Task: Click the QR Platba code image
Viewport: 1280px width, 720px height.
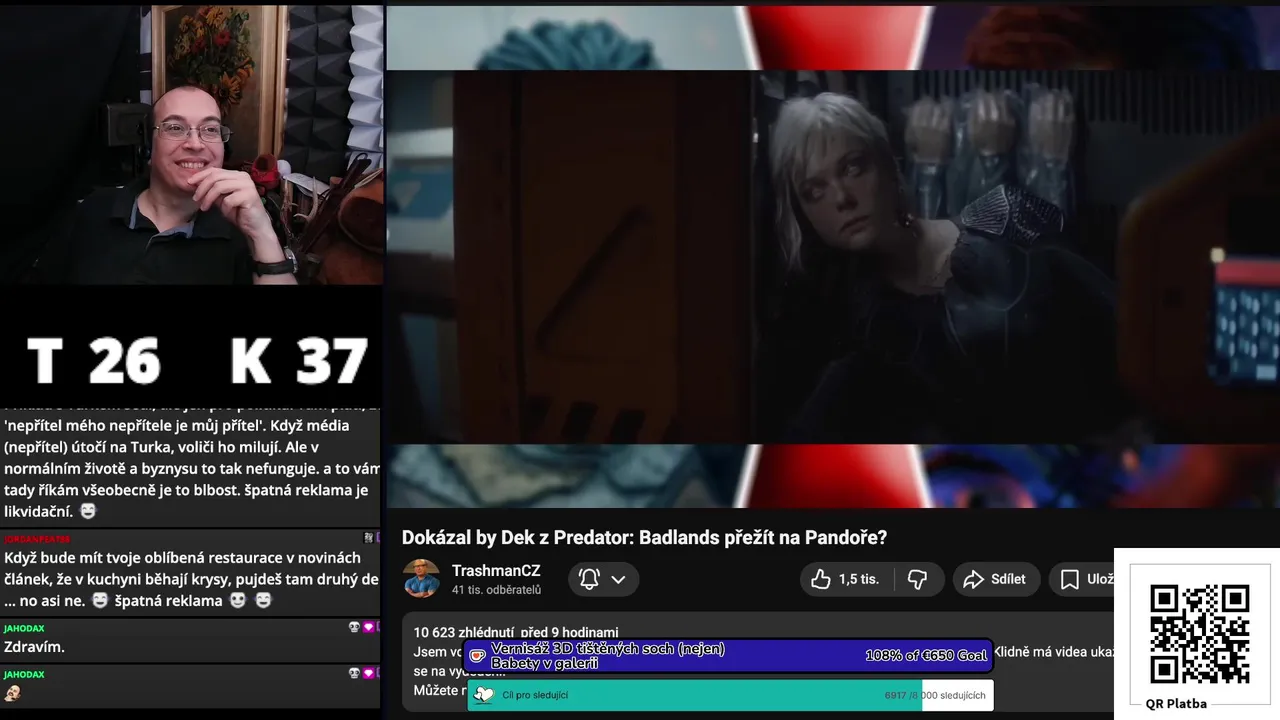Action: pos(1199,633)
